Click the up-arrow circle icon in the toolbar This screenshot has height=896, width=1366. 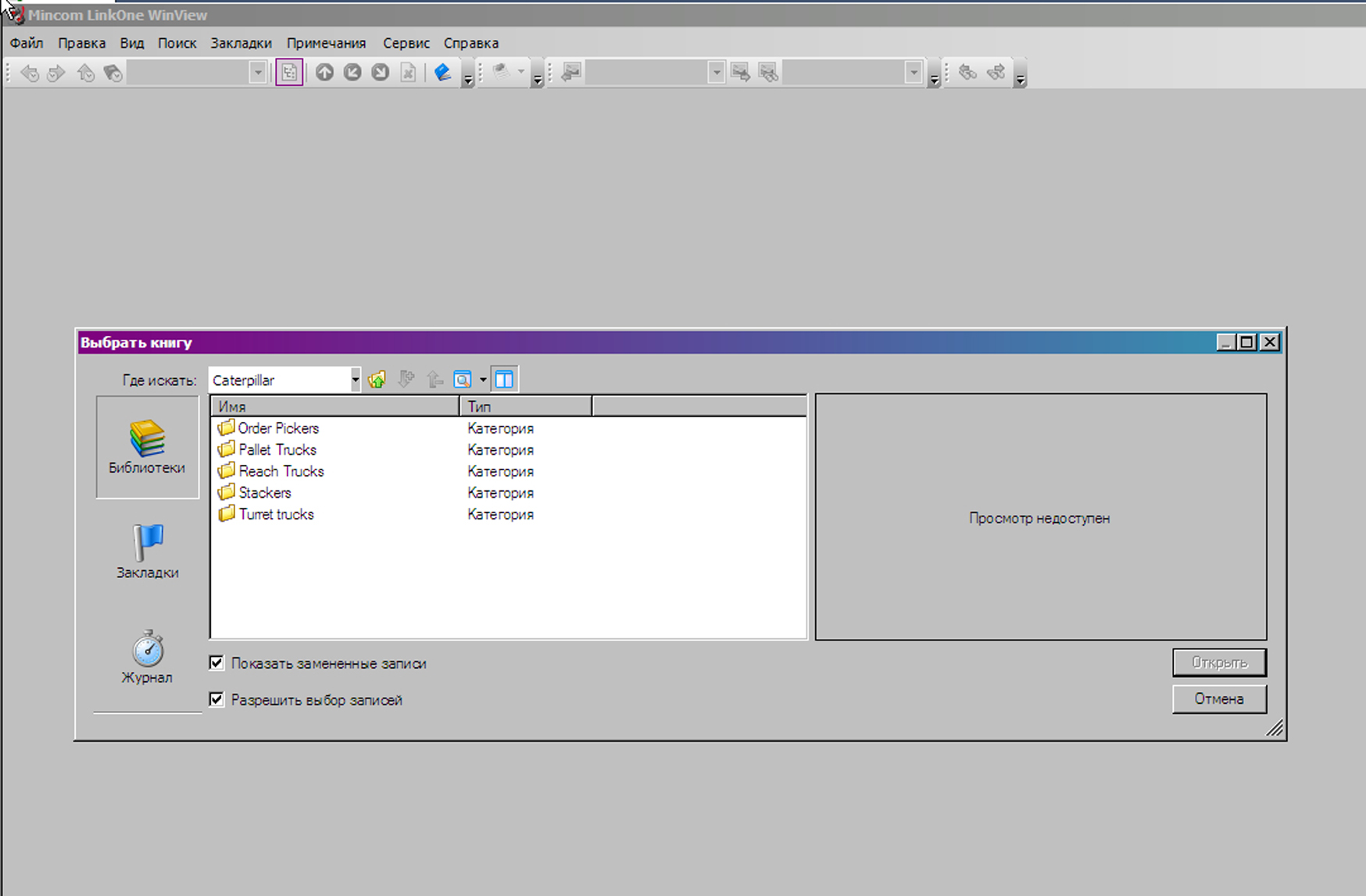click(324, 73)
